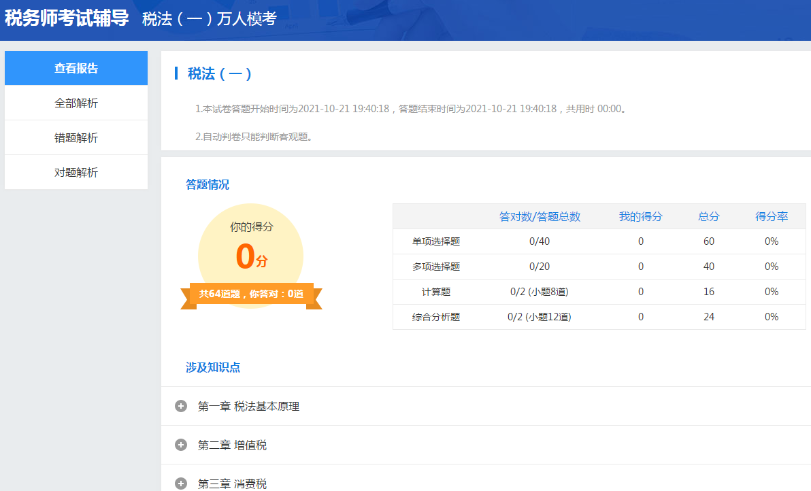
Task: Click the 税务师考试辅导 site title
Action: pos(66,18)
